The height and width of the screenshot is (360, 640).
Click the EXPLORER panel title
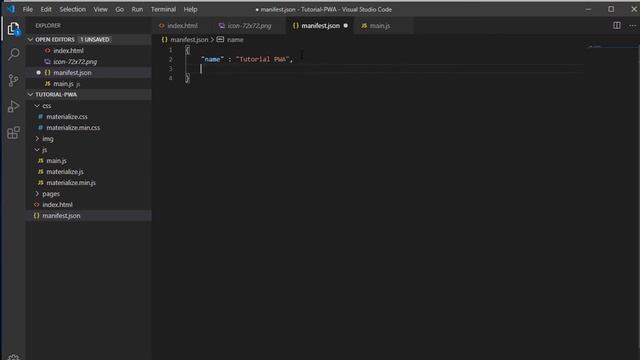click(x=48, y=25)
